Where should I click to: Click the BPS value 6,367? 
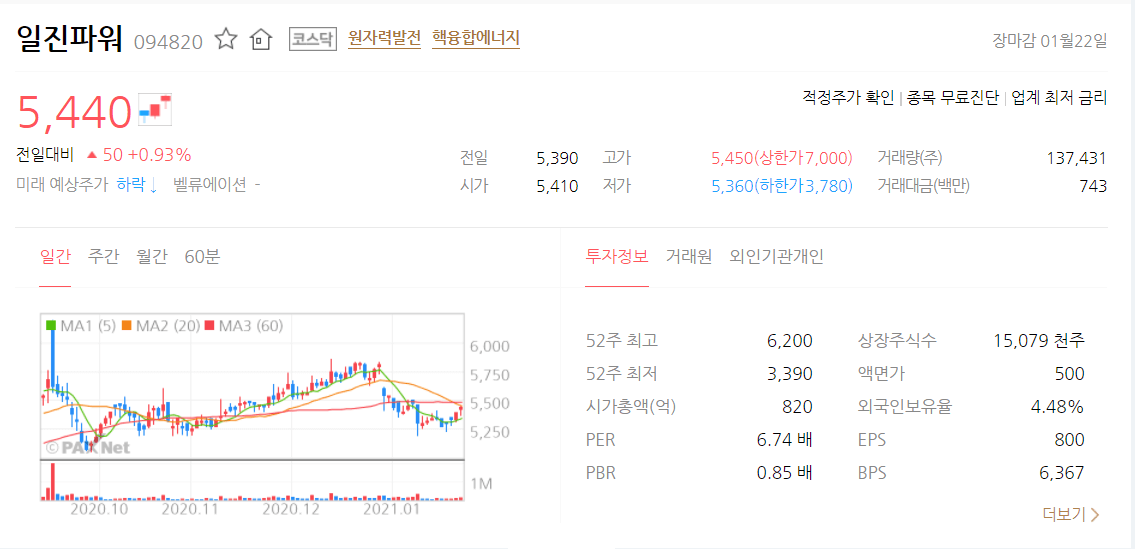[1061, 473]
